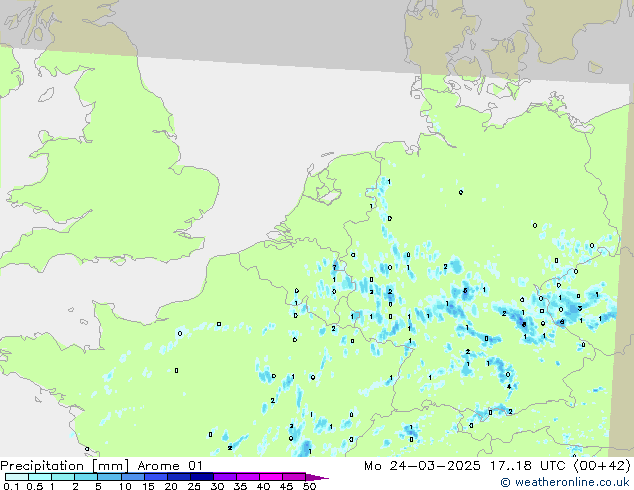Click the legend scale label "45"
This screenshot has width=634, height=490.
click(286, 486)
